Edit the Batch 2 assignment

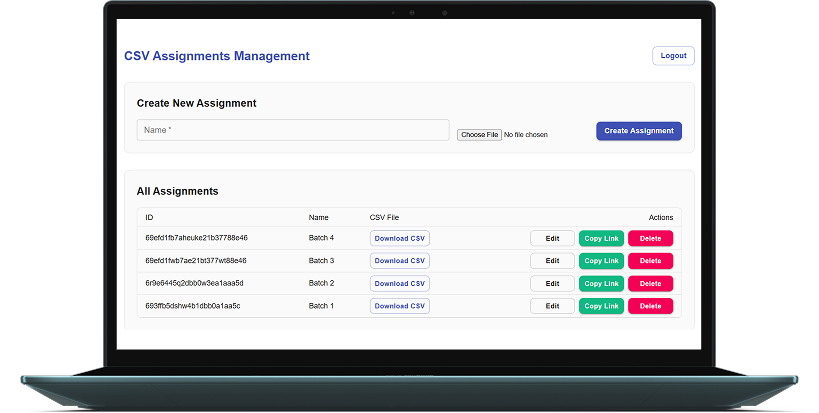(552, 284)
